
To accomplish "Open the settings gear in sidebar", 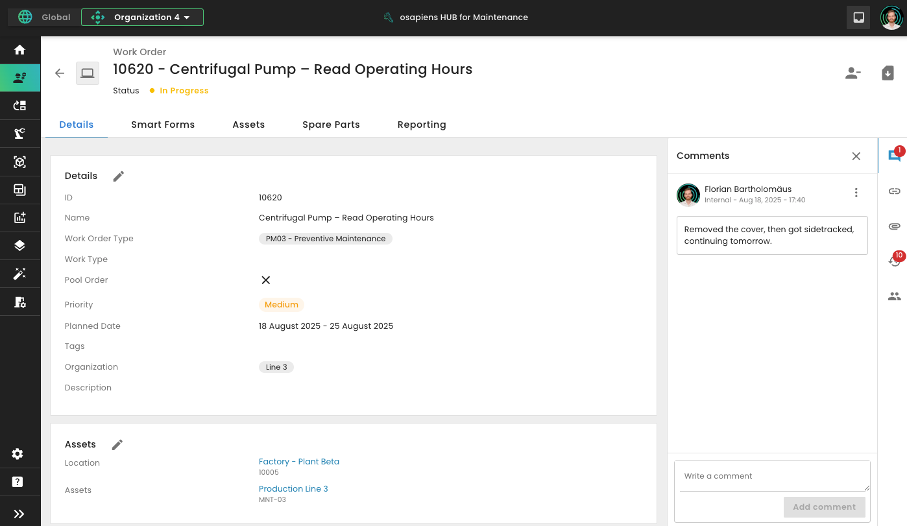I will [18, 454].
